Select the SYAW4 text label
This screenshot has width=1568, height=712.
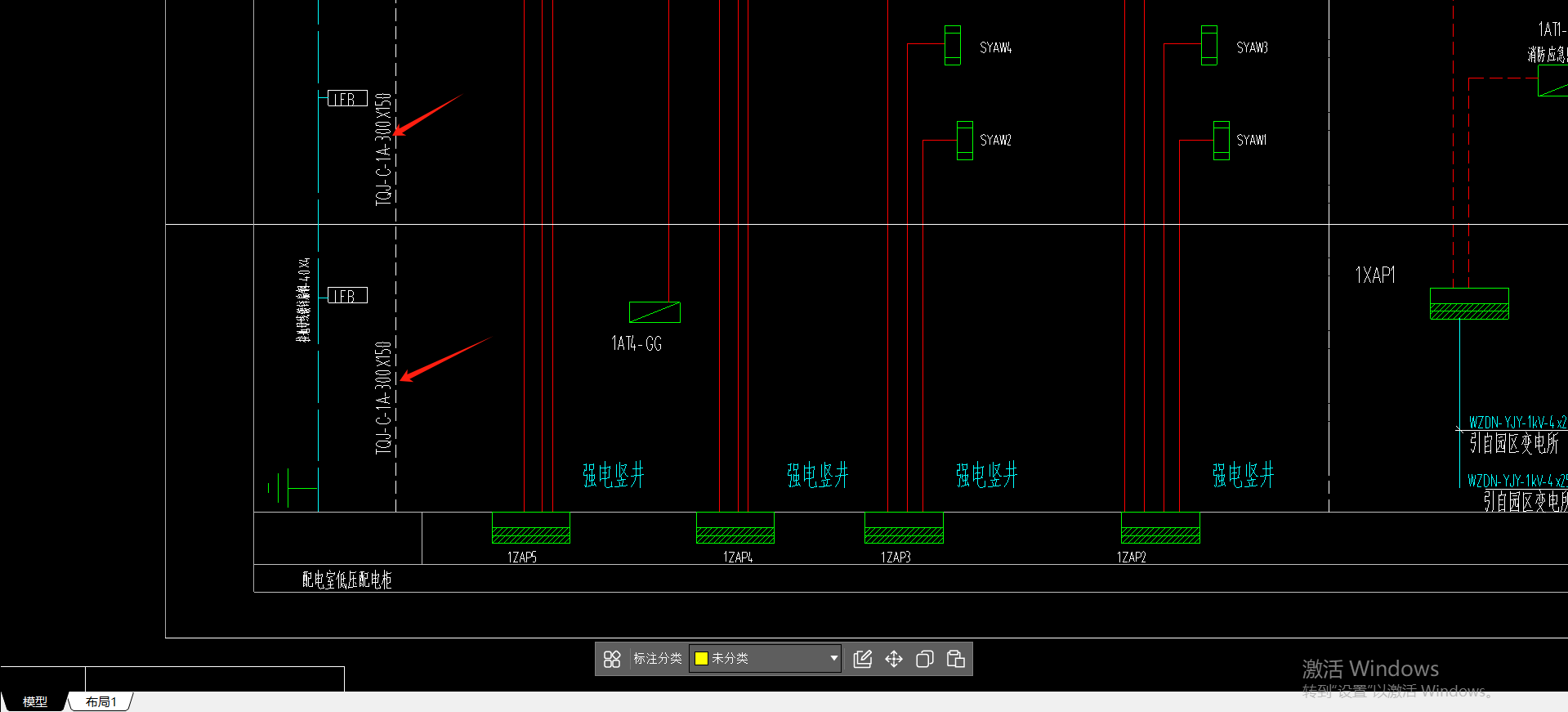coord(996,47)
